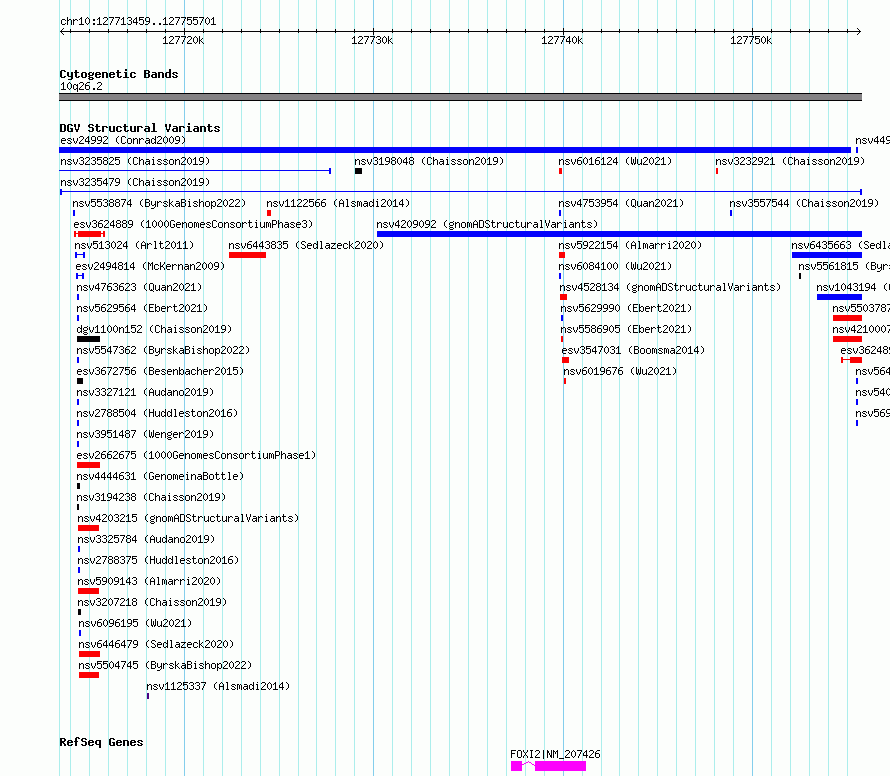Click nsv6019676 (Wu2021) label

[x=620, y=371]
